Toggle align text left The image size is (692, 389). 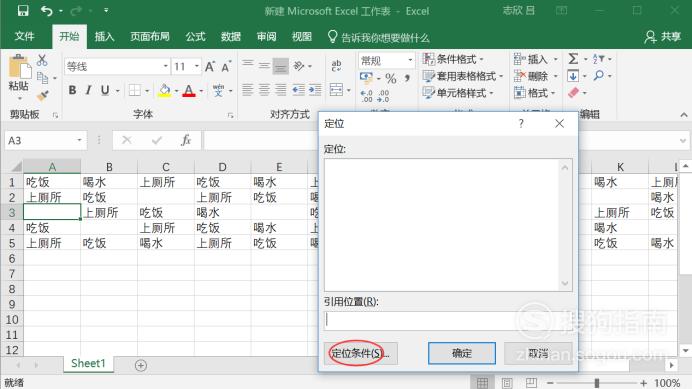click(248, 91)
